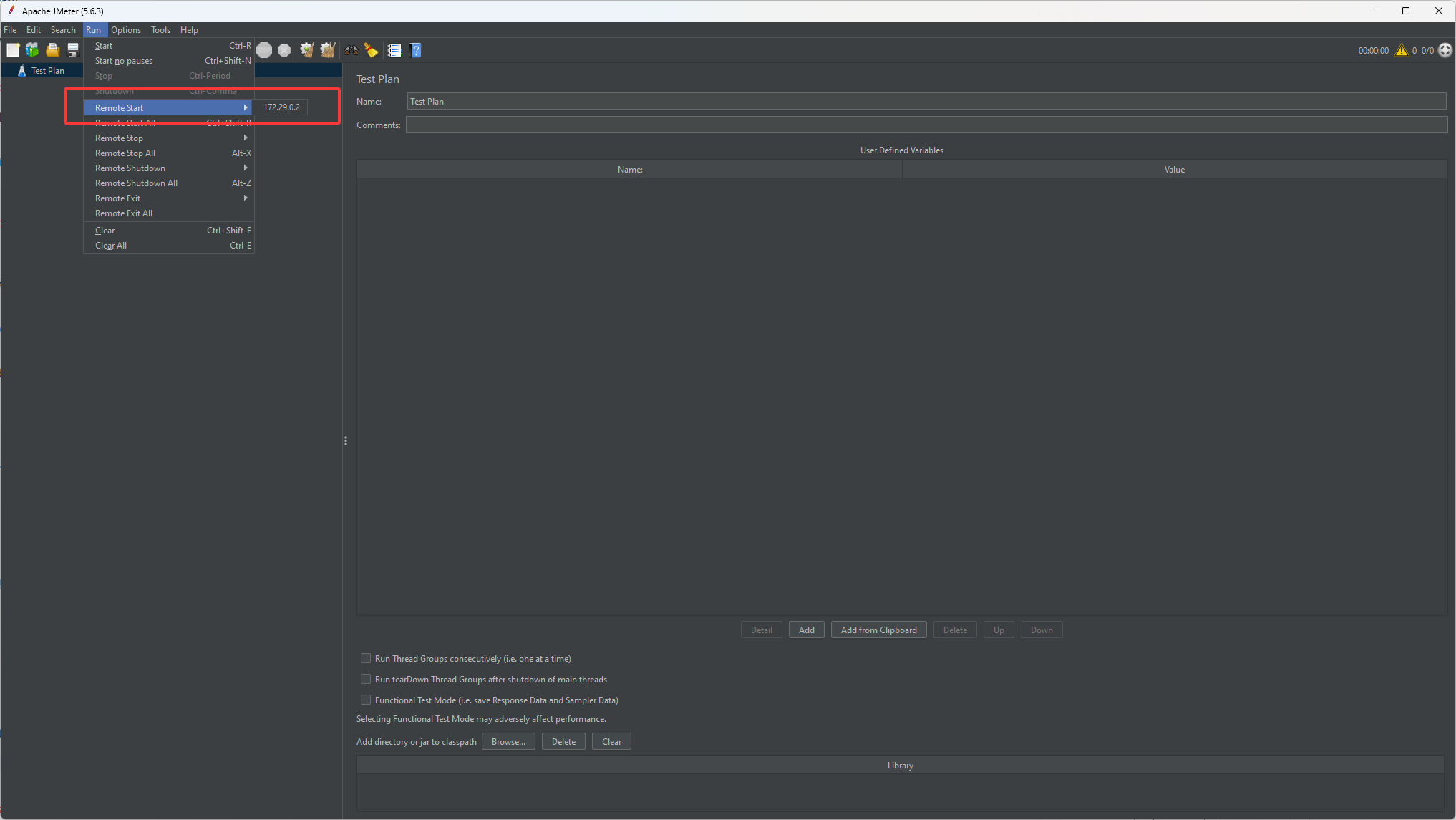
Task: Click the Add from Clipboard button
Action: coord(878,630)
